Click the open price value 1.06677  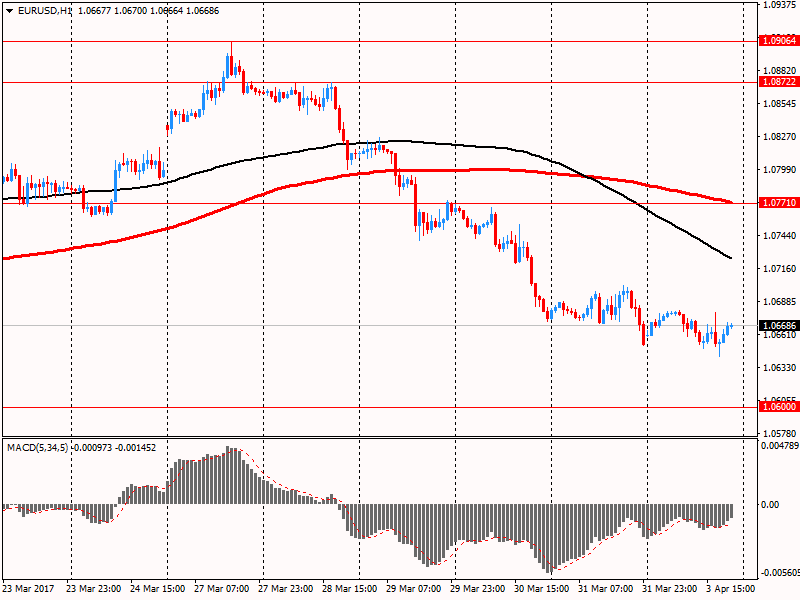click(94, 11)
